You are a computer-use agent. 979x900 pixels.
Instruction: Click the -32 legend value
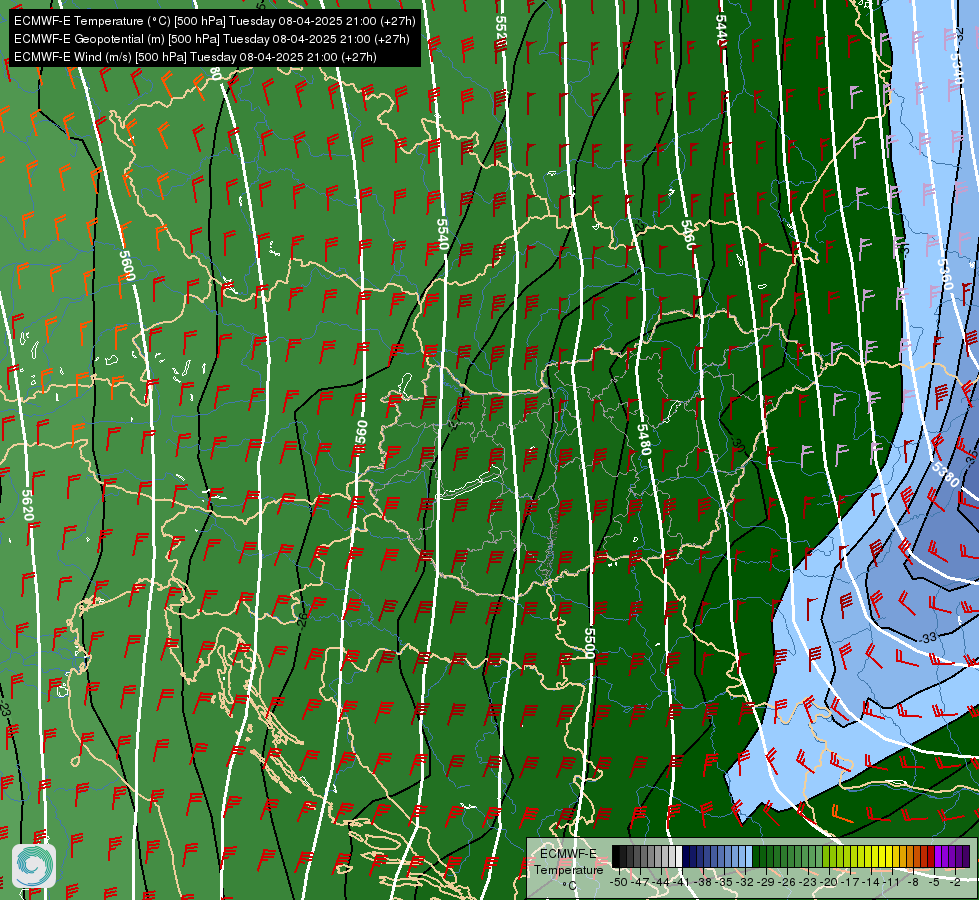pyautogui.click(x=745, y=882)
